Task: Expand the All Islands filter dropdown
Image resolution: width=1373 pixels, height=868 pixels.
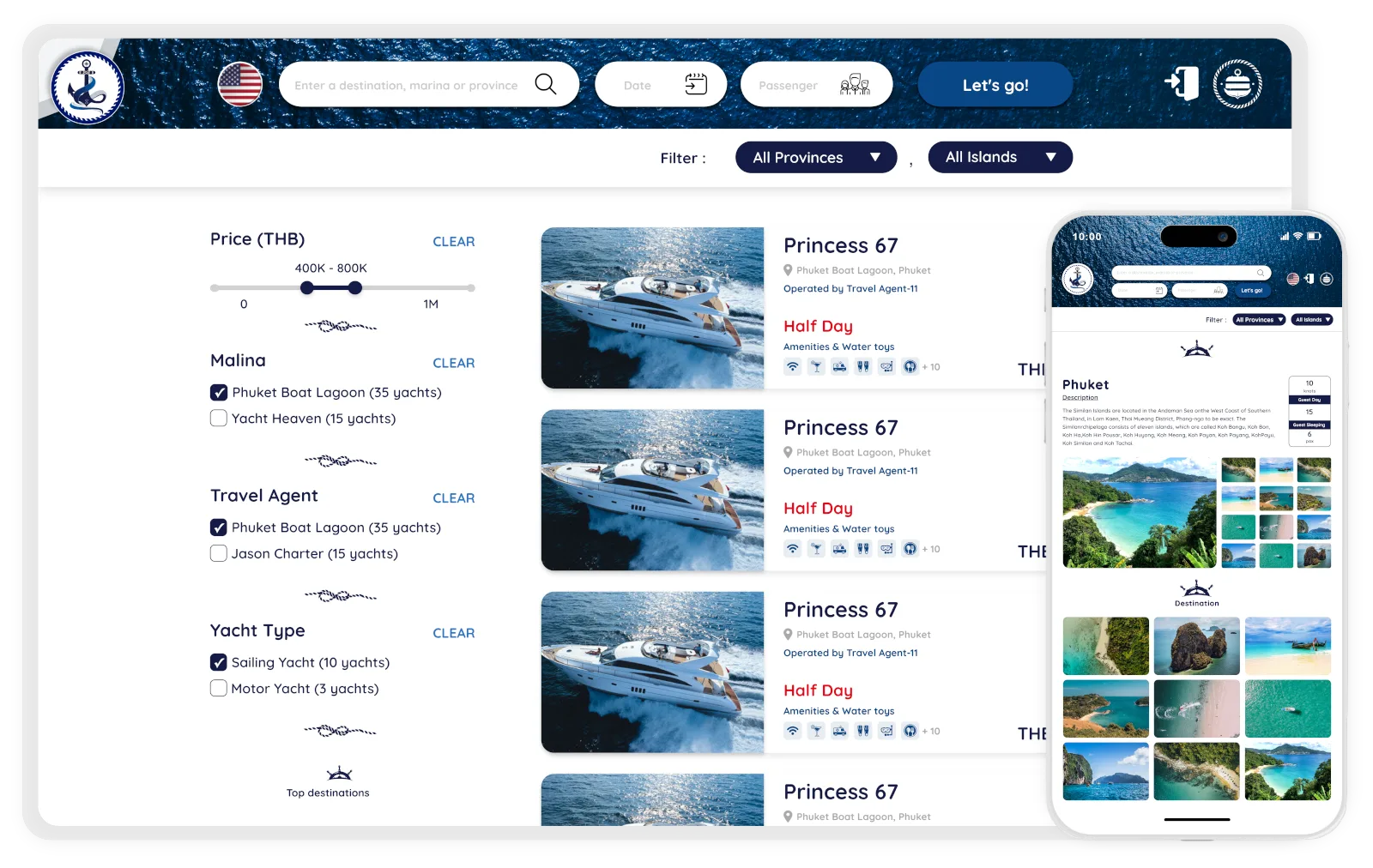Action: point(1001,157)
